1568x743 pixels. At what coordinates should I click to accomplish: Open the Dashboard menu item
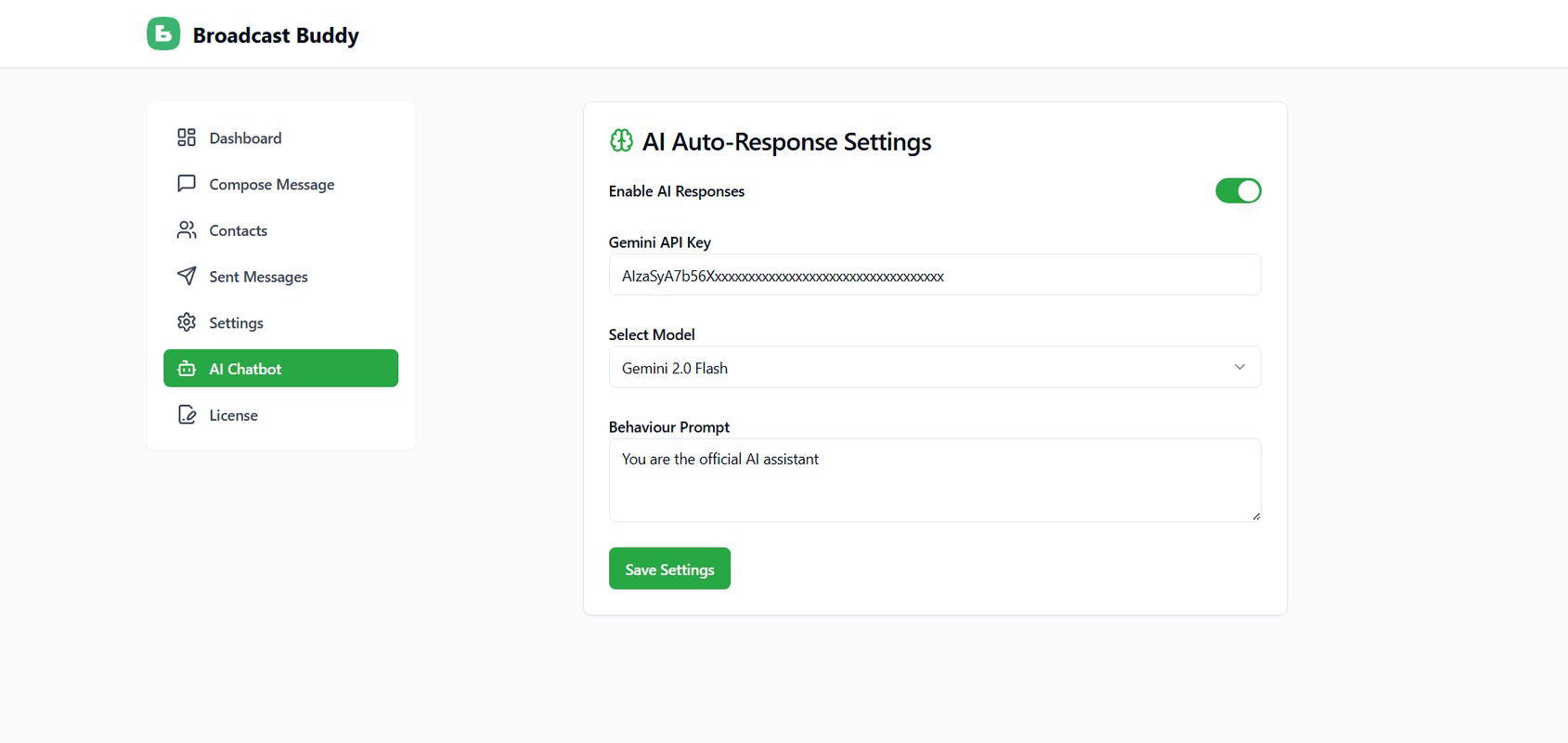coord(245,138)
